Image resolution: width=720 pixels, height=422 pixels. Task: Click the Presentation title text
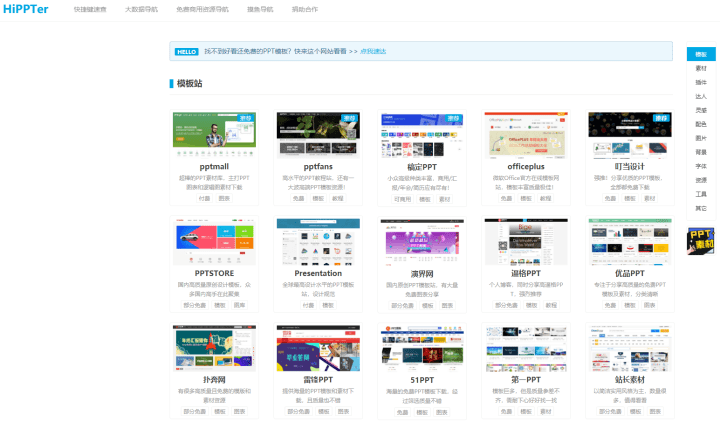318,273
